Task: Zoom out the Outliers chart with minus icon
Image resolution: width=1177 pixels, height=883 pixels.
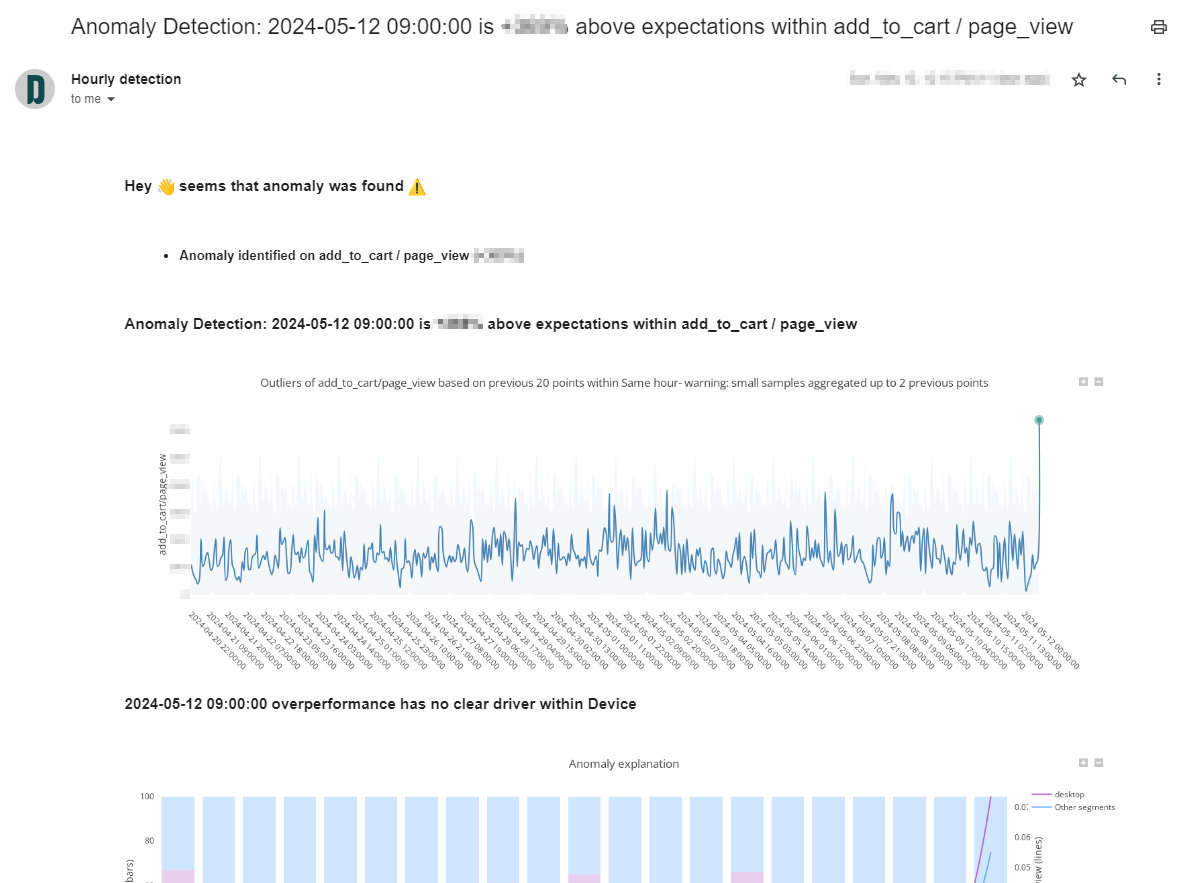Action: pos(1099,382)
